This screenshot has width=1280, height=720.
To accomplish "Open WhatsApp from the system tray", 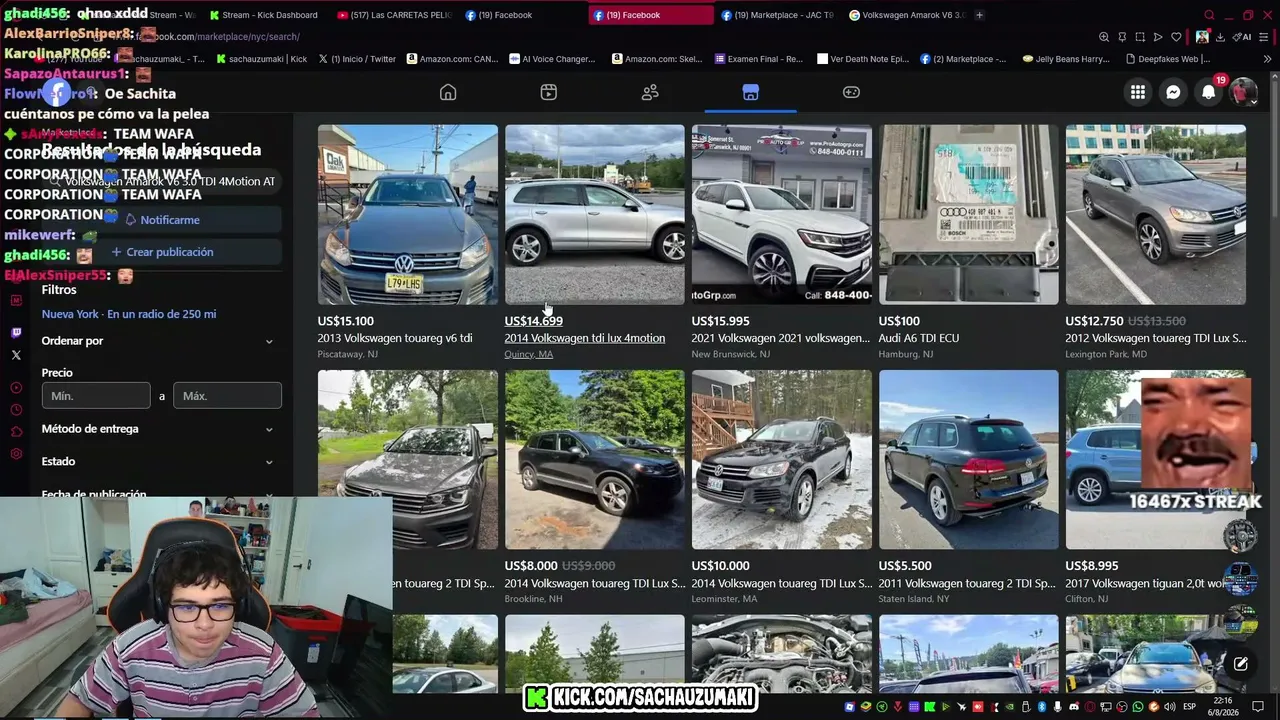I will point(1139,707).
